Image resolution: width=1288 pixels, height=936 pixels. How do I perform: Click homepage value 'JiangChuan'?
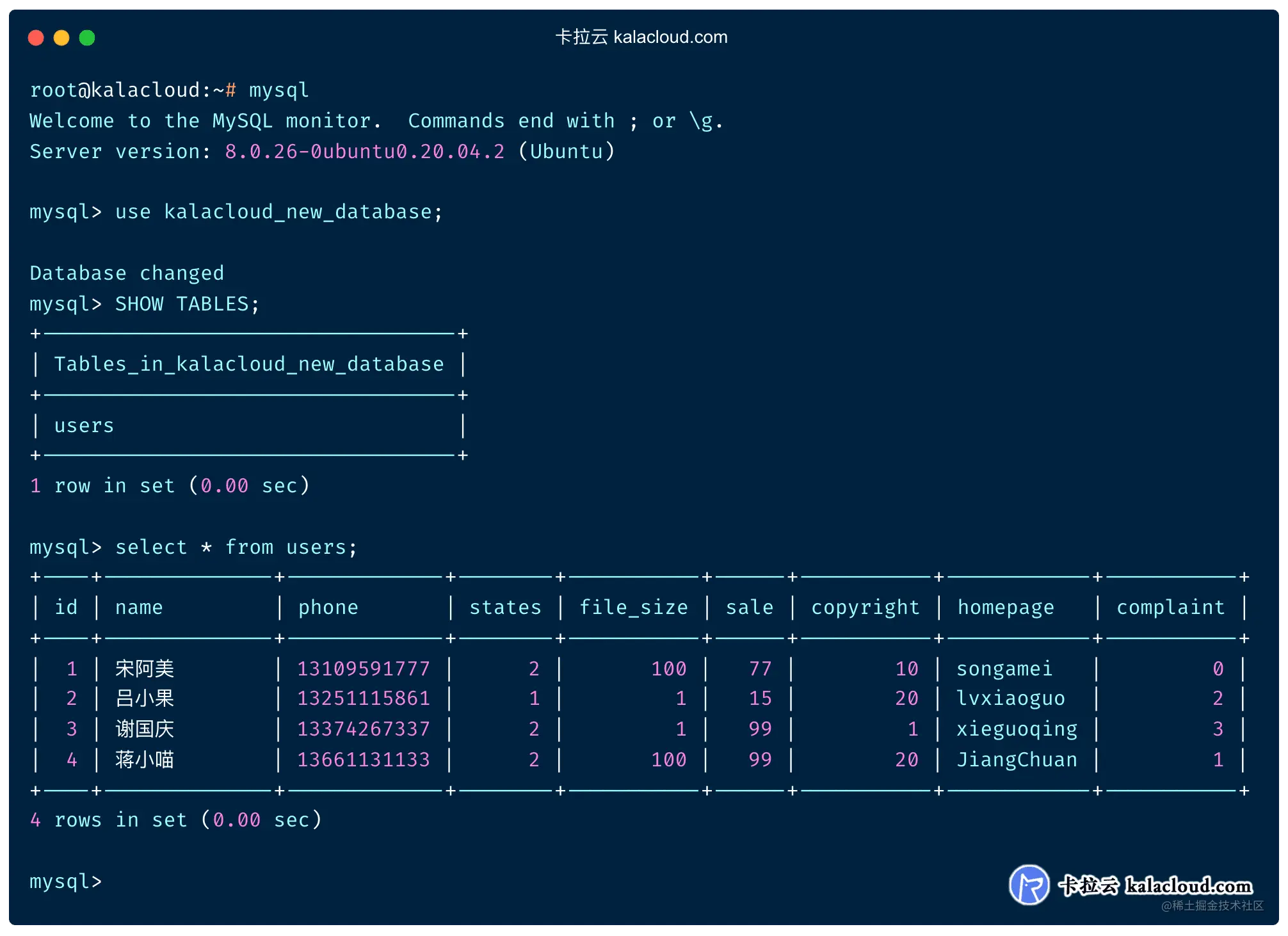click(1017, 760)
